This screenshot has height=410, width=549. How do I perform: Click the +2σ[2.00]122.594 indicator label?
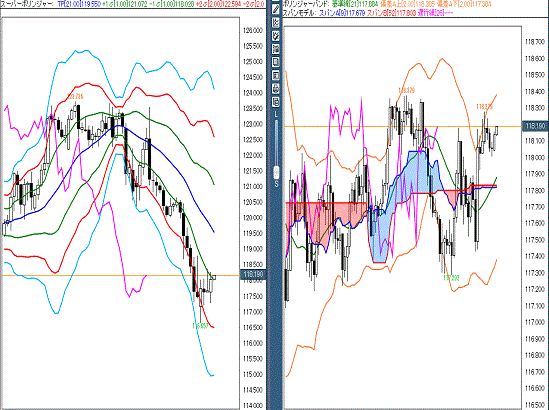click(218, 4)
